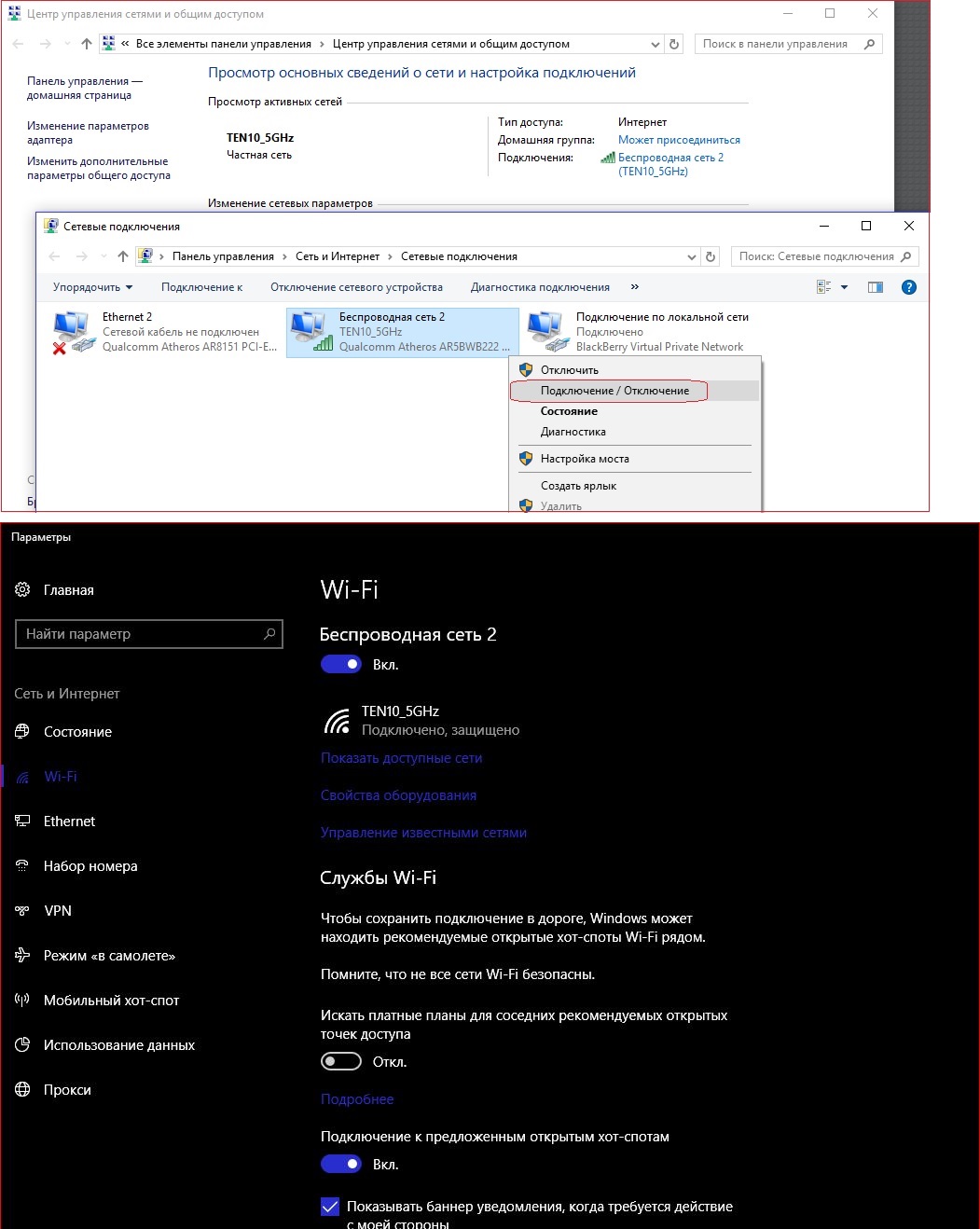Image resolution: width=980 pixels, height=1229 pixels.
Task: Click Поиск: Сетевые подключения search field
Action: (825, 256)
